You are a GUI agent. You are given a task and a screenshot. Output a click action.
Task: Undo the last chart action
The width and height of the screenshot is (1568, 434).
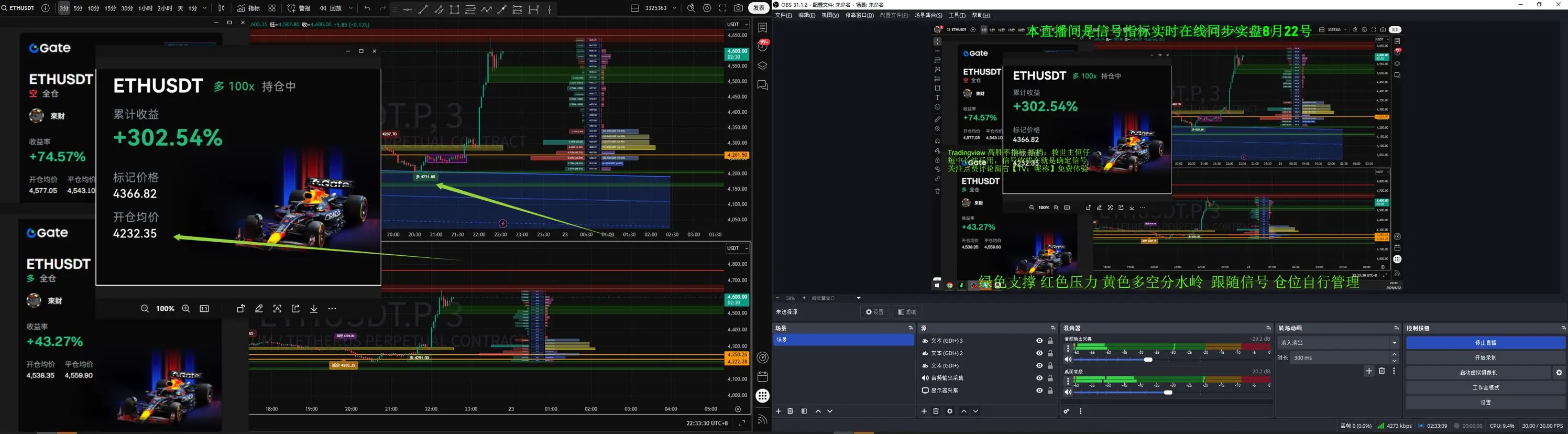pyautogui.click(x=367, y=8)
